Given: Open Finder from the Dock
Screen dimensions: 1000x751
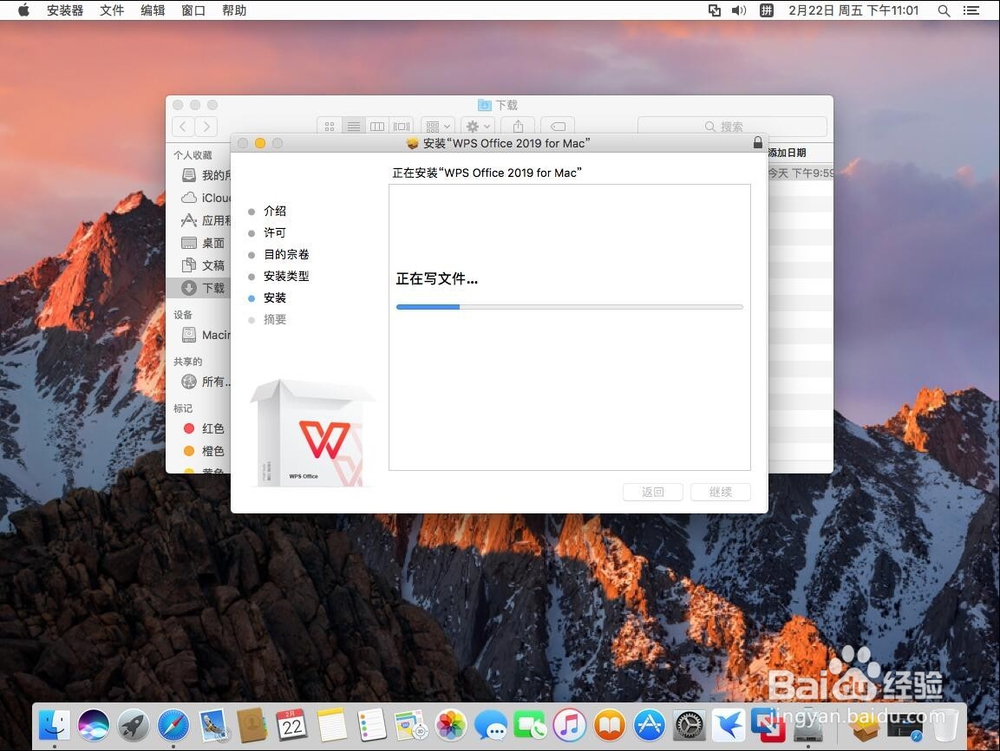Looking at the screenshot, I should click(55, 725).
